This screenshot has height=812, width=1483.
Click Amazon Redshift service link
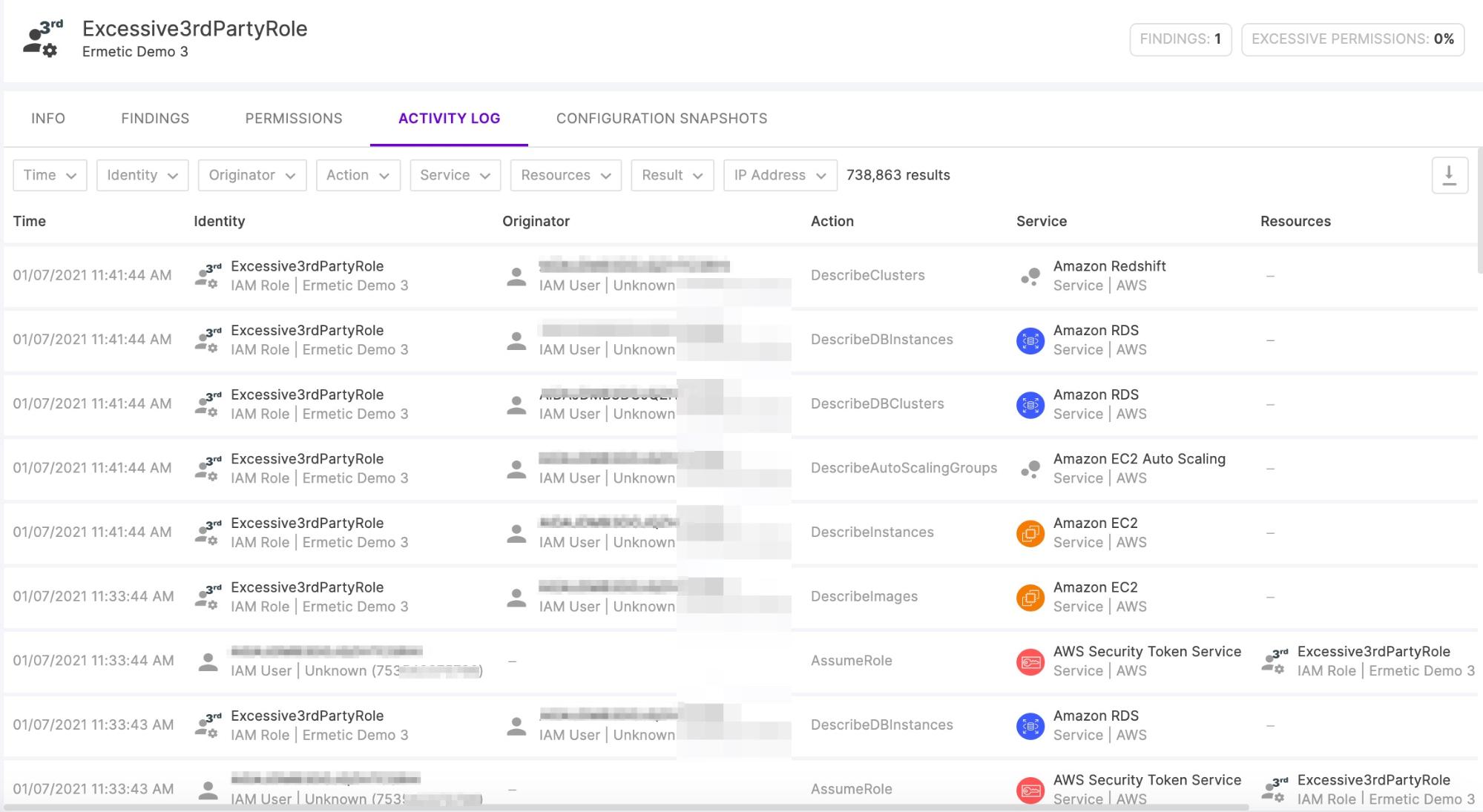1109,266
